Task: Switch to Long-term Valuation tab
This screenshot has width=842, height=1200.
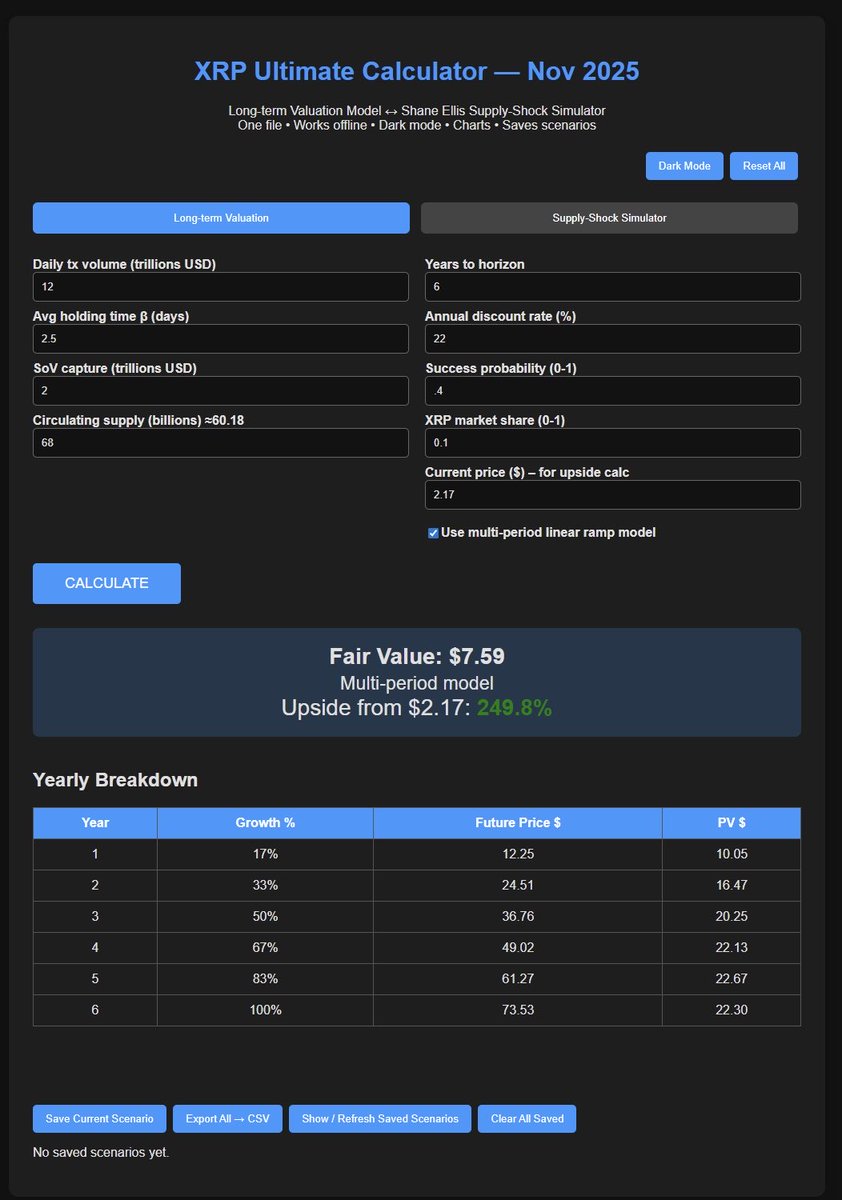Action: click(x=221, y=218)
